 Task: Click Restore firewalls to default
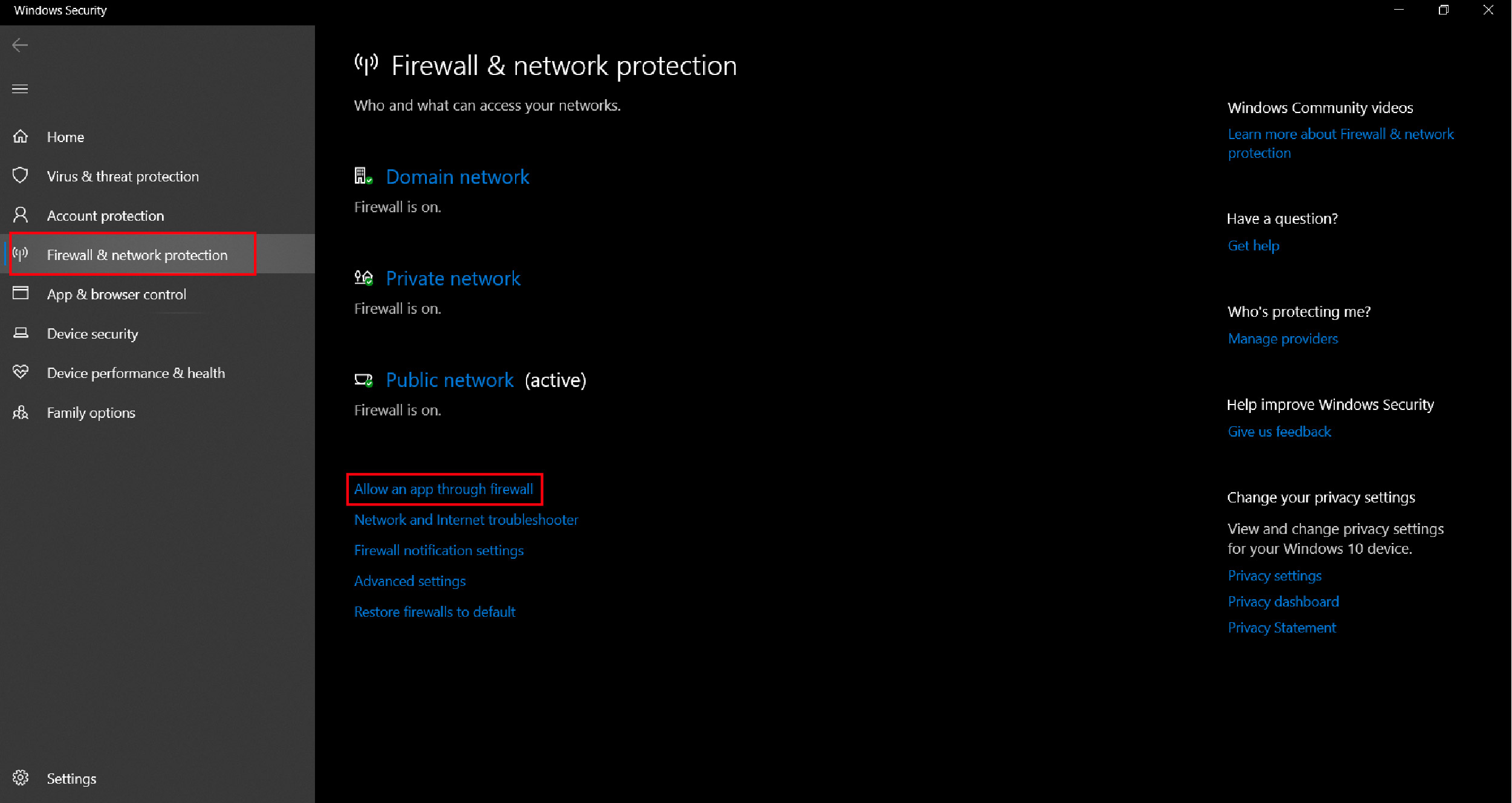point(435,612)
